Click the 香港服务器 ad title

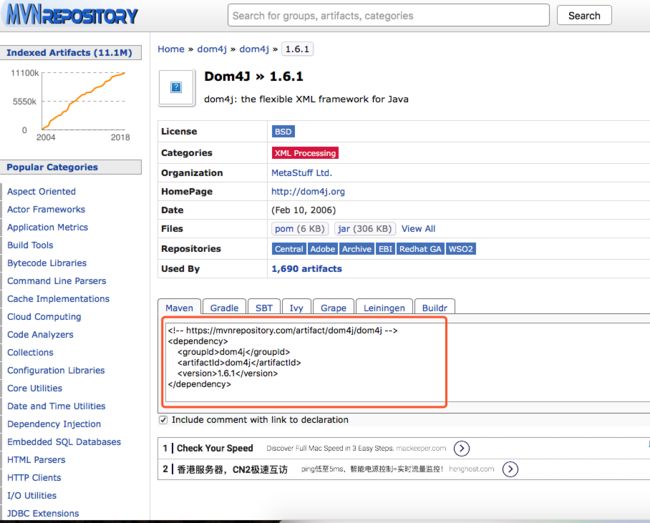tap(232, 469)
